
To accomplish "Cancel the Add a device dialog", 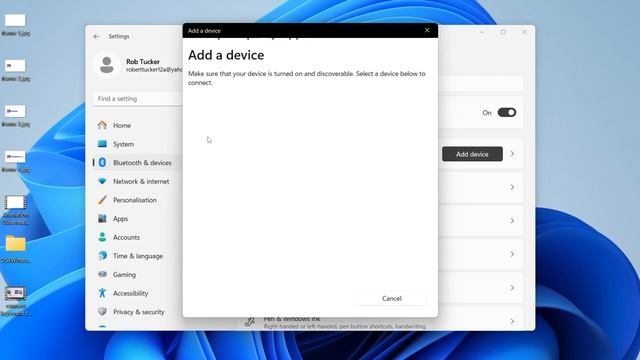I will 392,298.
